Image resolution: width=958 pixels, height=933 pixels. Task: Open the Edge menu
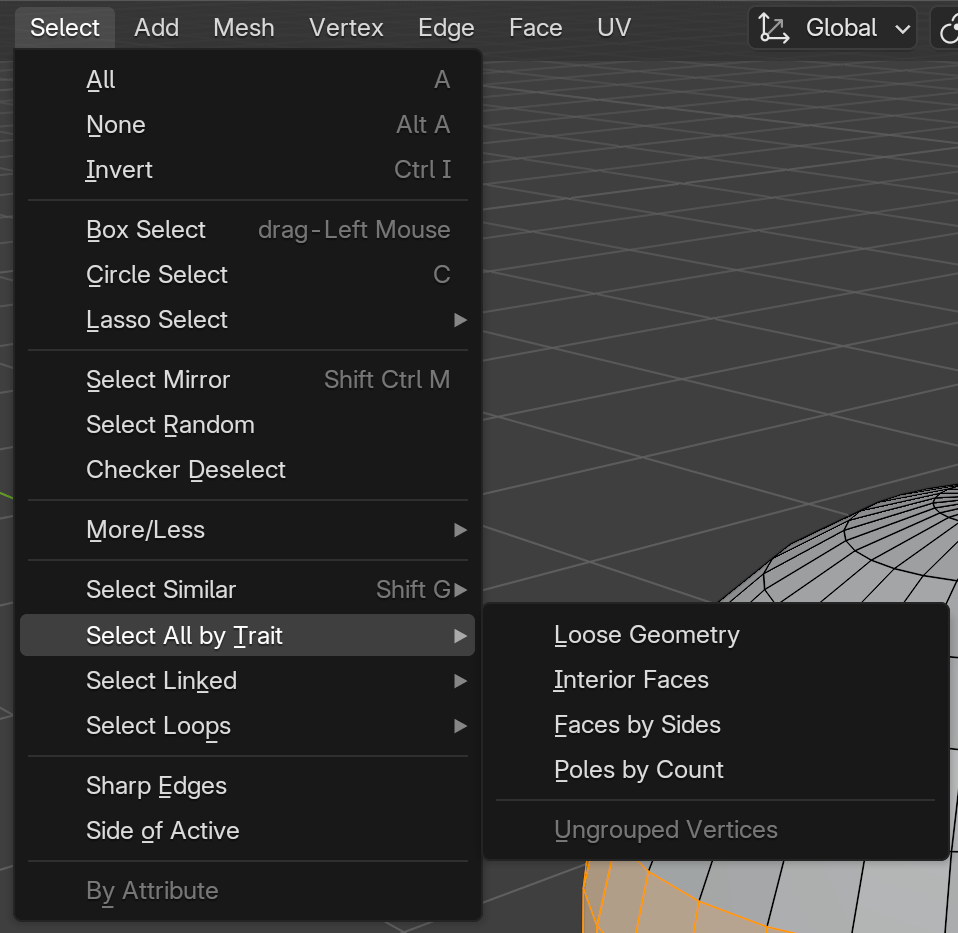pyautogui.click(x=446, y=27)
